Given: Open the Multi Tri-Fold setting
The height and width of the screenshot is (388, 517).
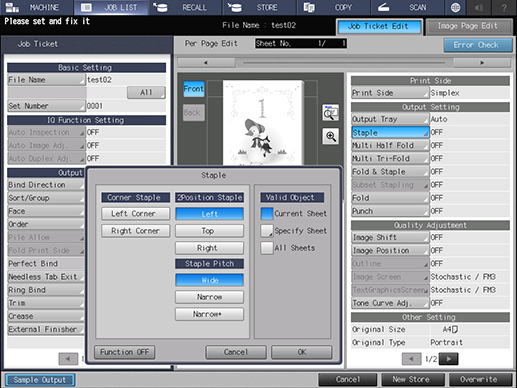Looking at the screenshot, I should (x=390, y=159).
